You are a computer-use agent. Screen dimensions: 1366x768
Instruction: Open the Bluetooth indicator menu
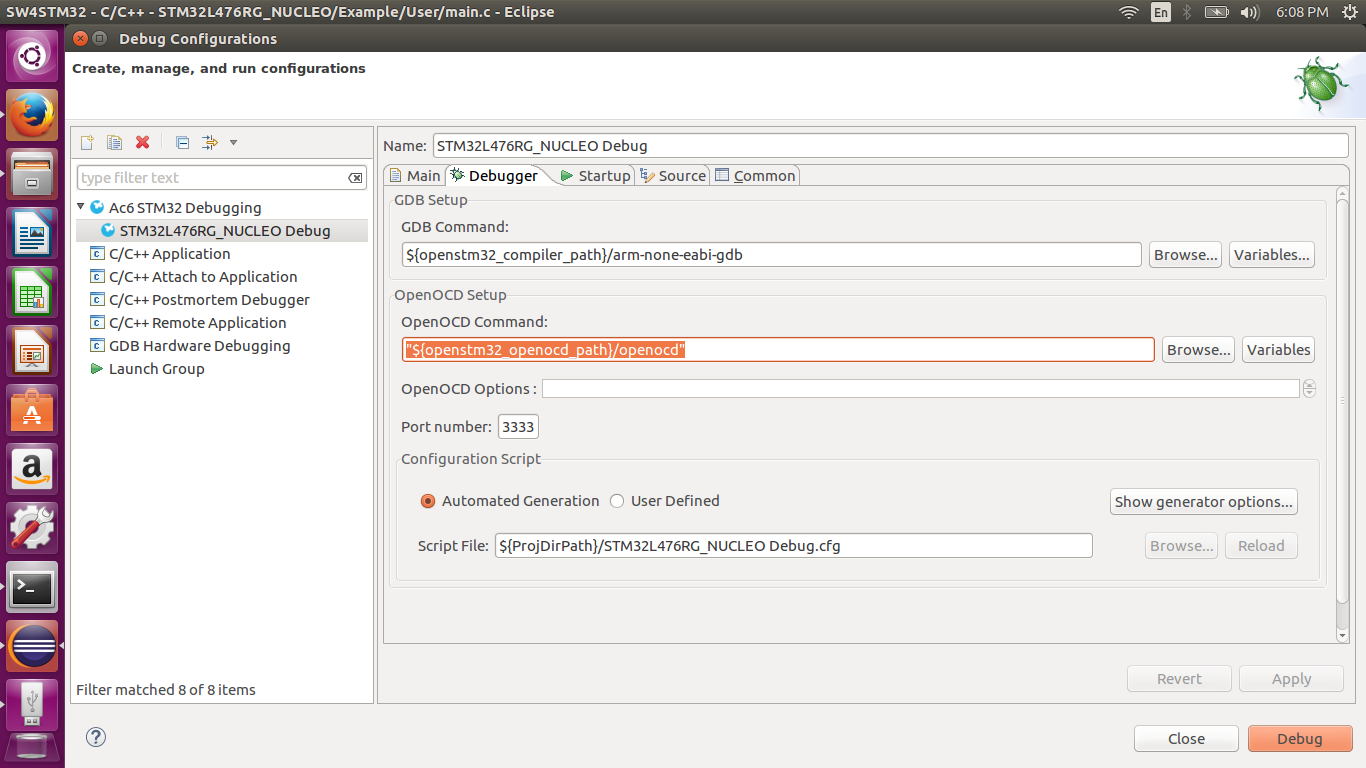coord(1188,12)
